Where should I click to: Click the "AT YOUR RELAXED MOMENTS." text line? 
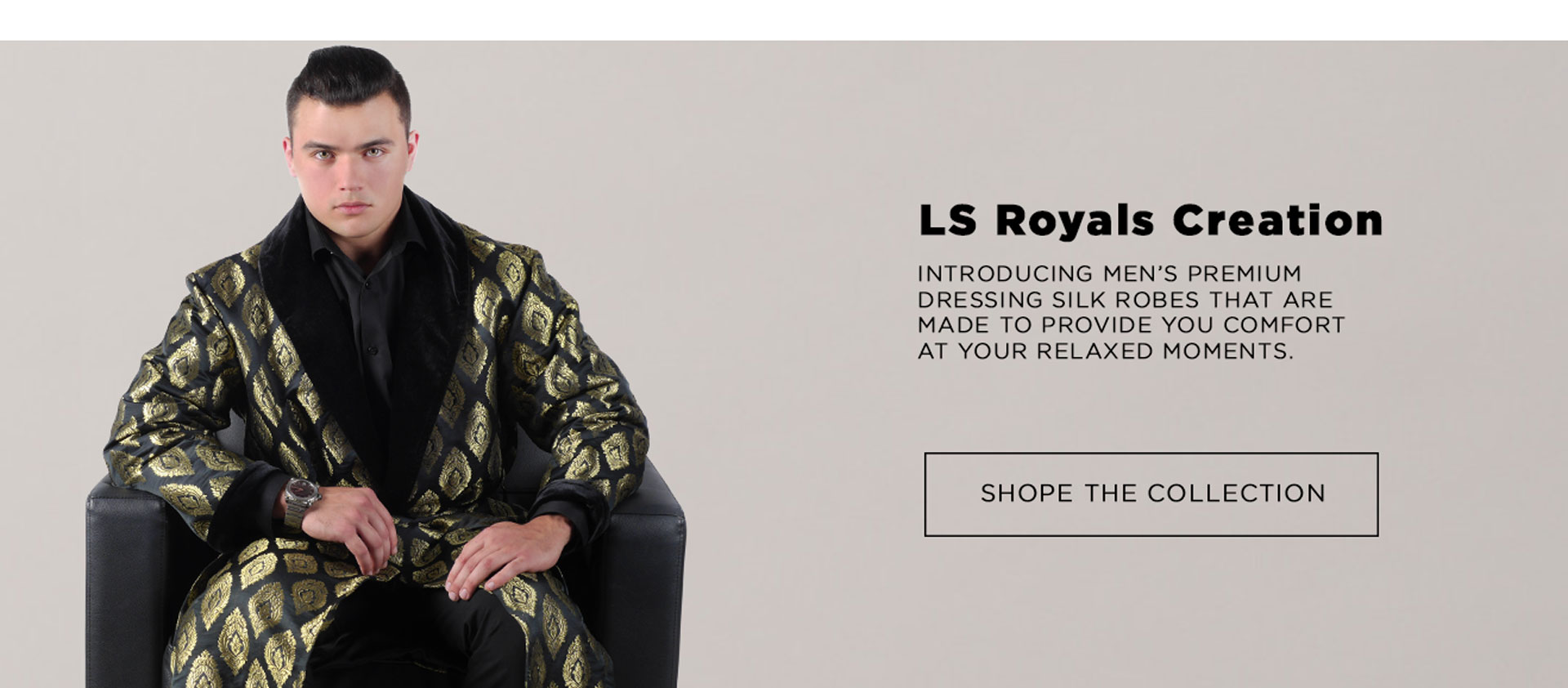pyautogui.click(x=1105, y=351)
